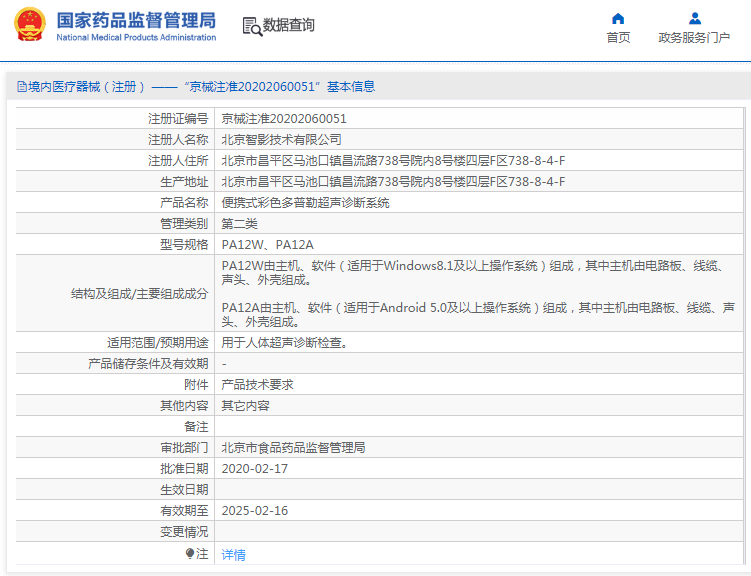Select registrant name 北京智影技术有限公司
This screenshot has height=576, width=751.
(x=281, y=140)
